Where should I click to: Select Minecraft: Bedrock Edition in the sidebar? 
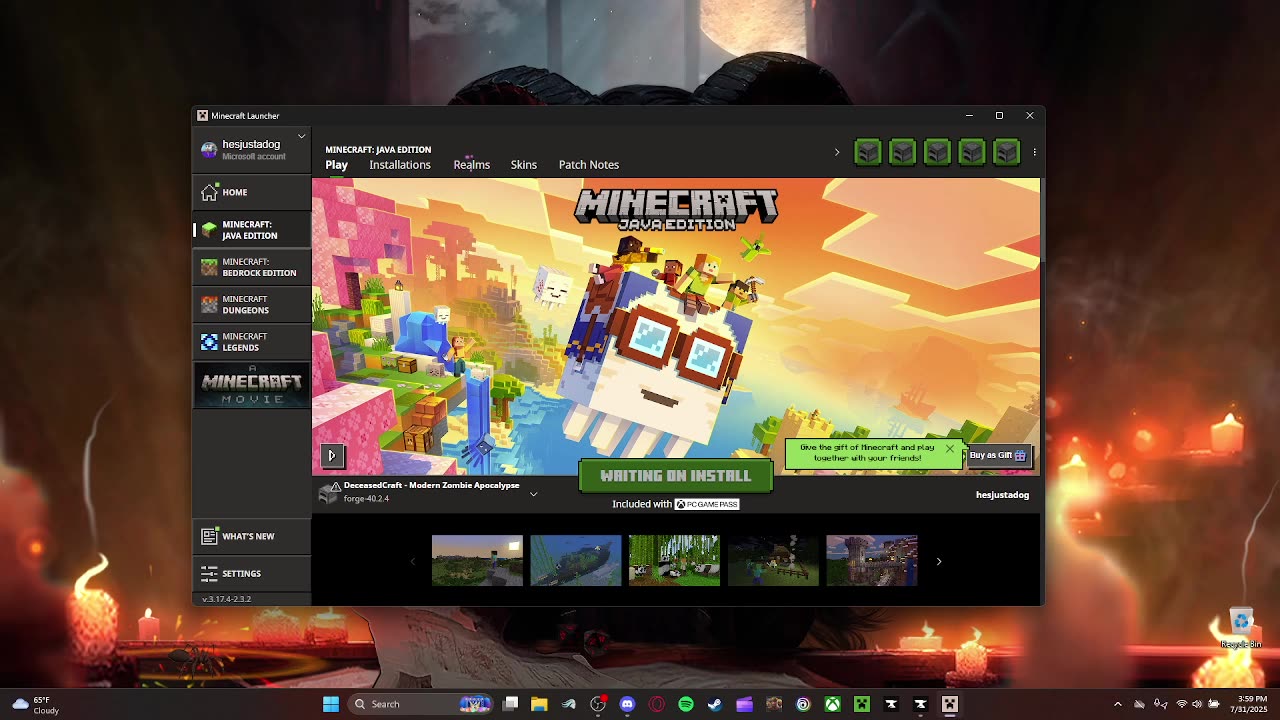tap(252, 267)
